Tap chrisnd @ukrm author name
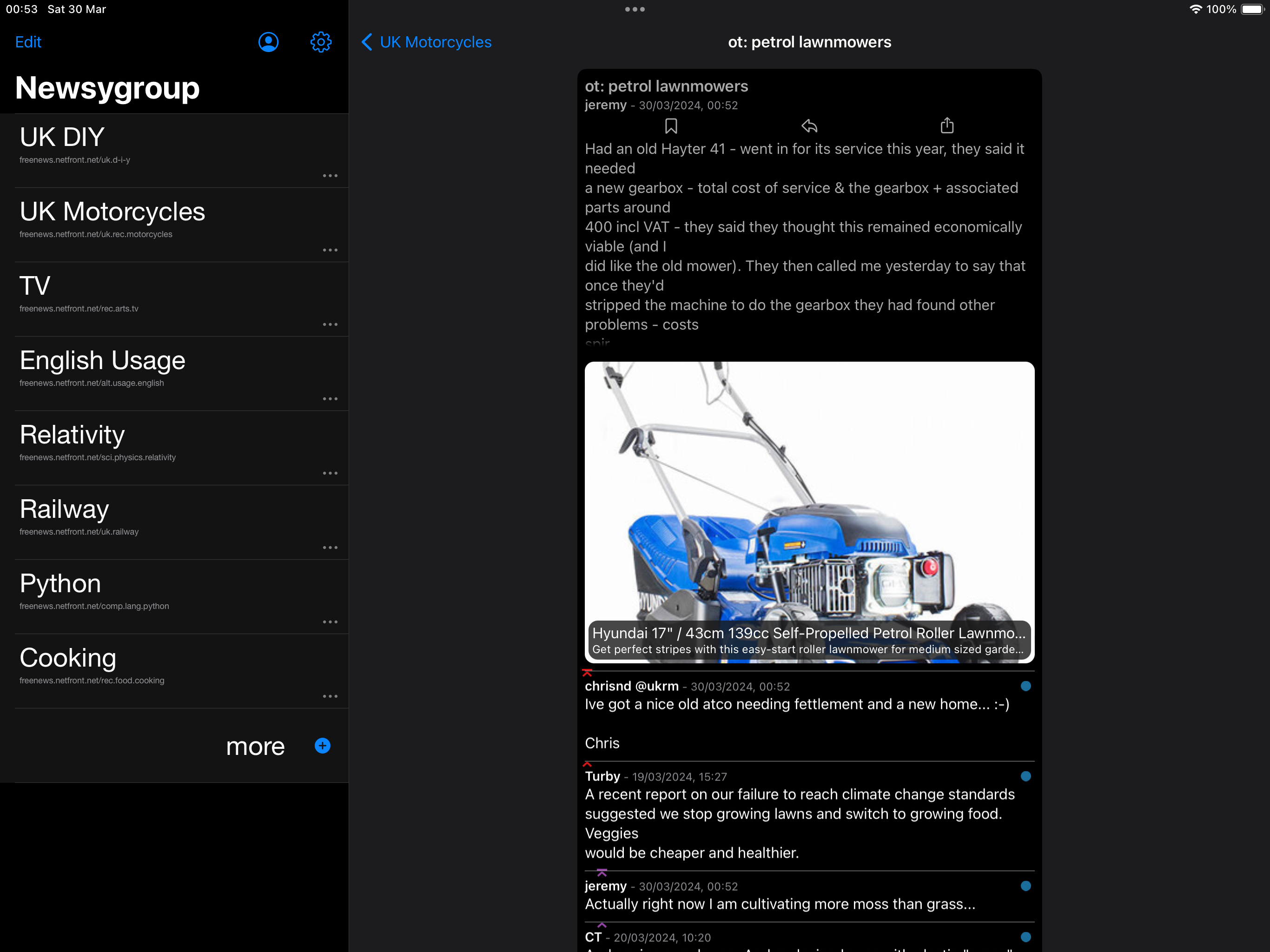 (632, 686)
